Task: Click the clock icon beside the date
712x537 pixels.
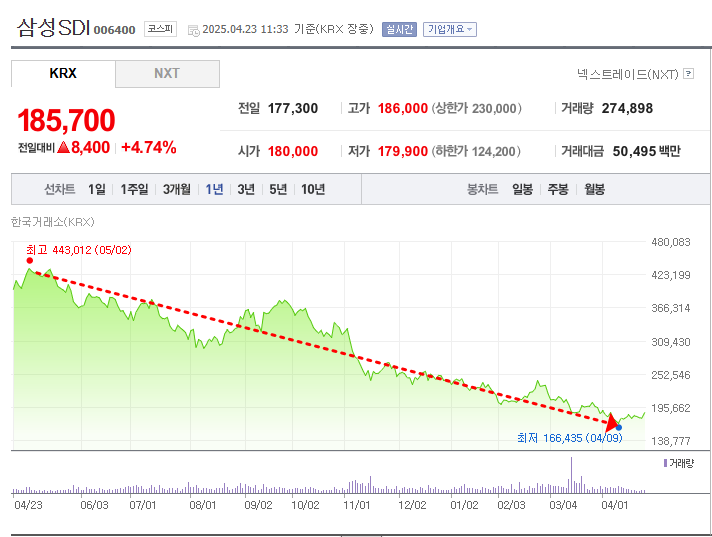Action: [x=194, y=30]
